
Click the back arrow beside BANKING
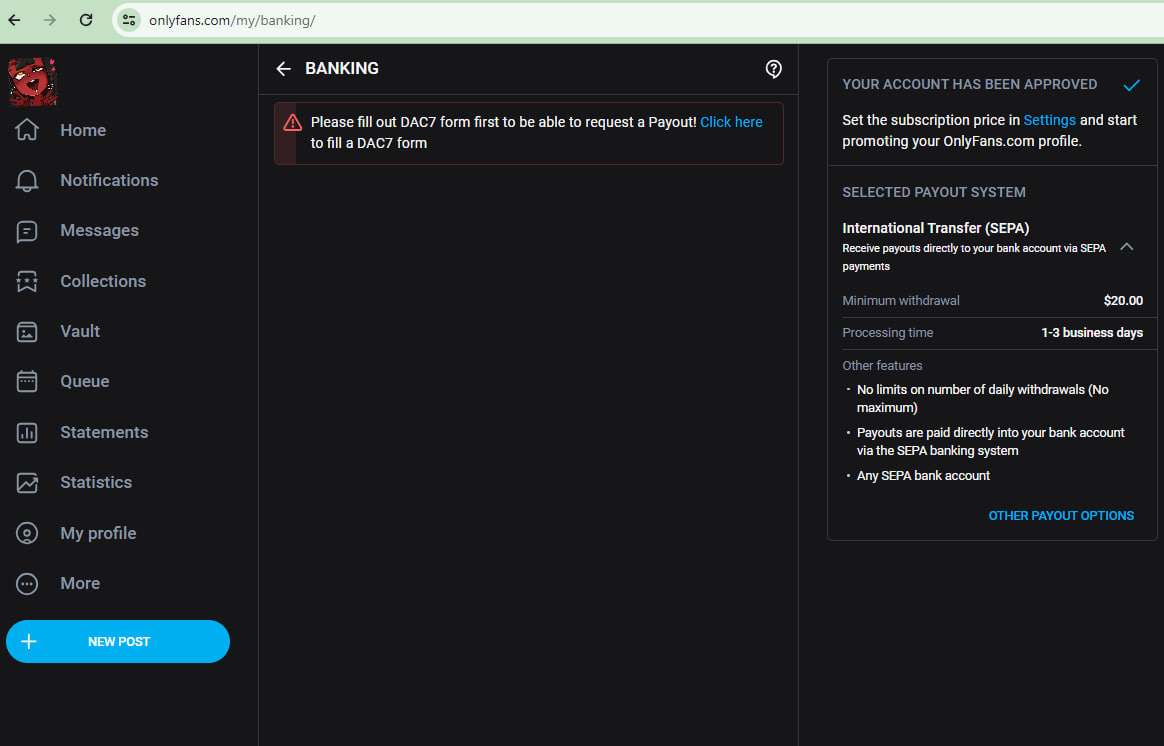point(284,69)
